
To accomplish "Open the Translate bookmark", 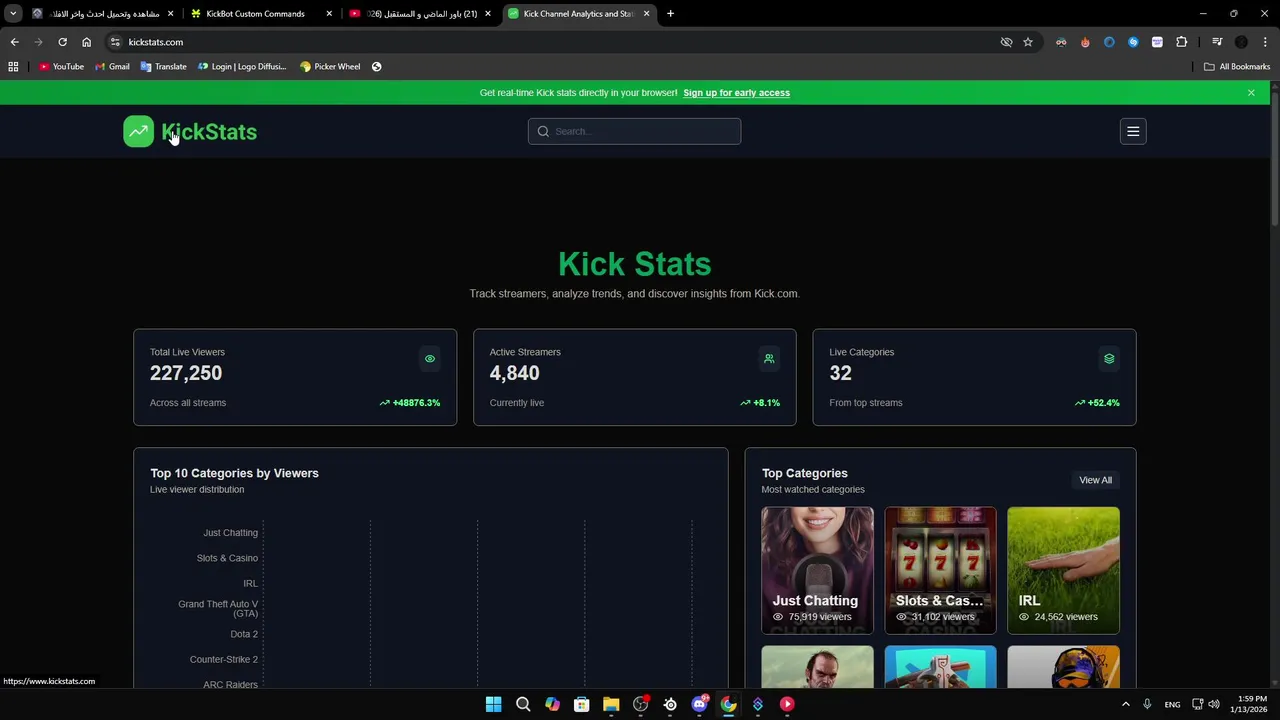I will point(163,67).
